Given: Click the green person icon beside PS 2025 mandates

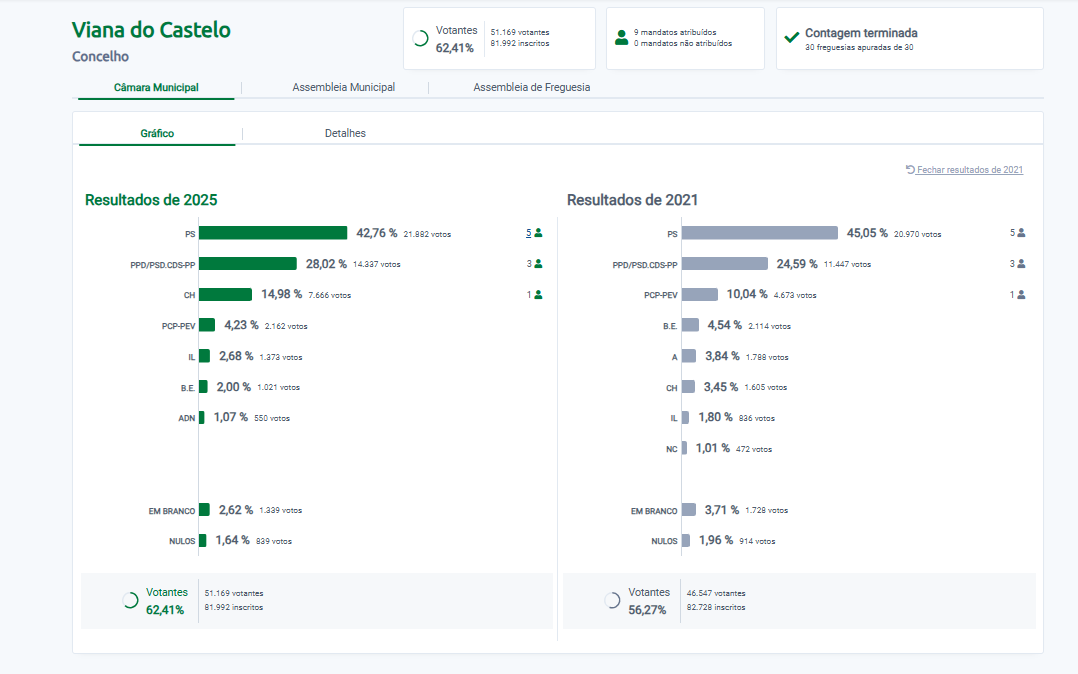Looking at the screenshot, I should click(538, 233).
